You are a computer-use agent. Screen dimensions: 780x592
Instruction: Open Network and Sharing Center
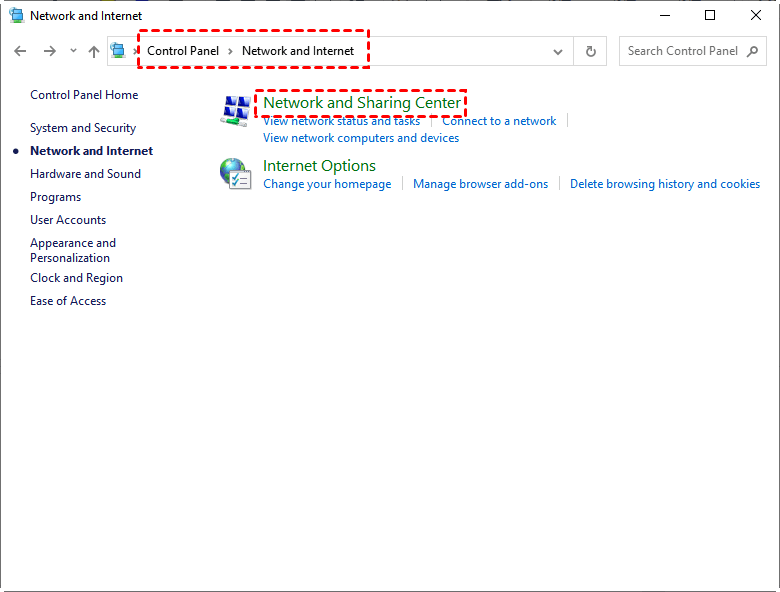[362, 103]
